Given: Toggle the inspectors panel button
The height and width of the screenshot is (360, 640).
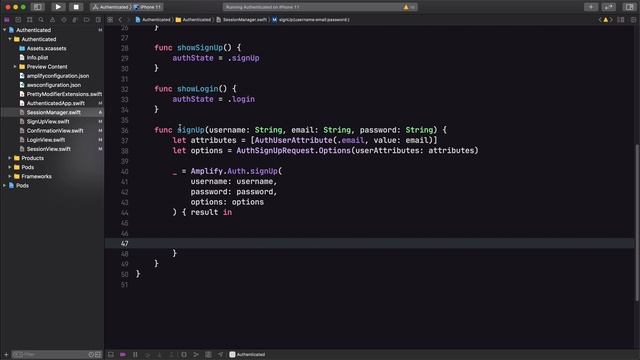Looking at the screenshot, I should pos(629,7).
